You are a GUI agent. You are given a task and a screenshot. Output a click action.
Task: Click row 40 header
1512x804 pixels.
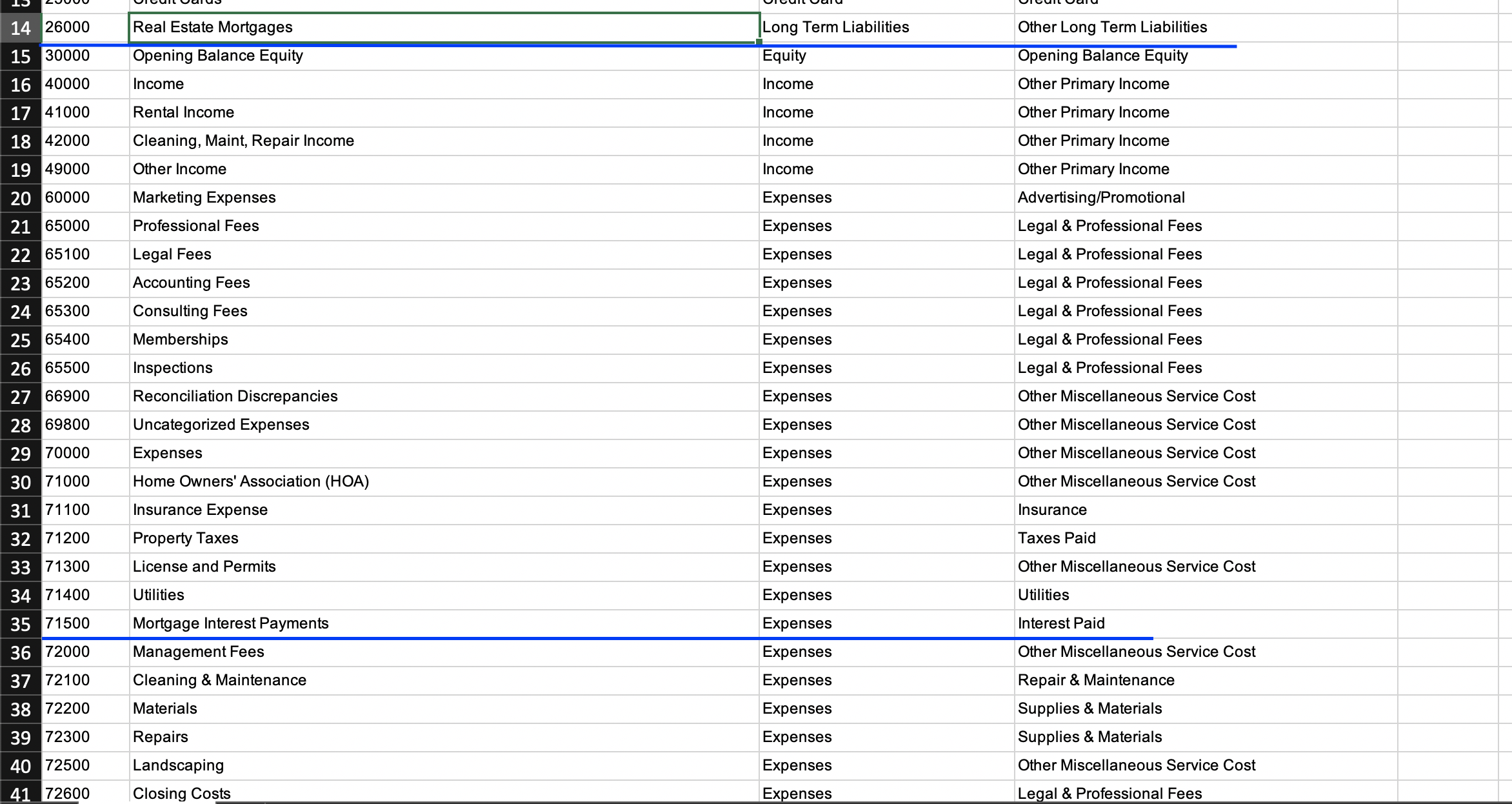point(21,766)
